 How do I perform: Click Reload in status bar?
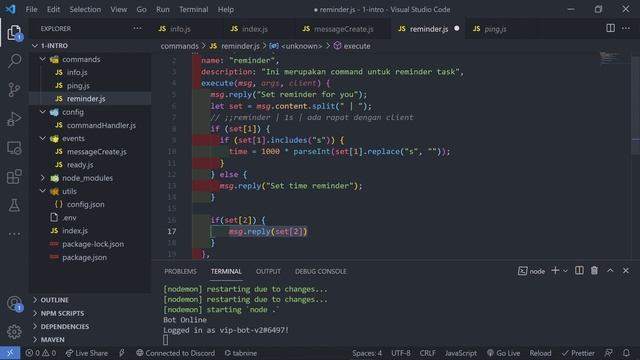click(540, 353)
